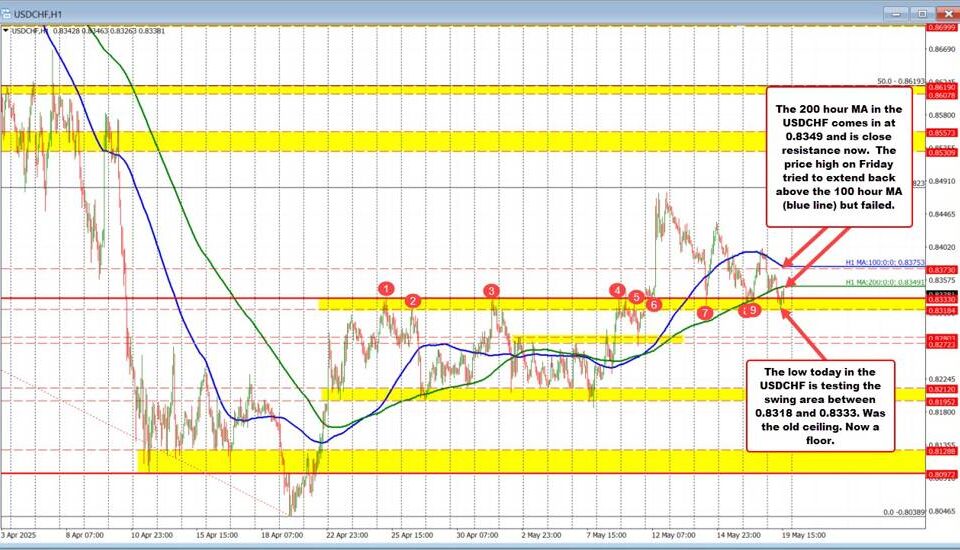Image resolution: width=960 pixels, height=550 pixels.
Task: Click the '0.0 - 0.80389' Fibonacci level label
Action: 904,512
